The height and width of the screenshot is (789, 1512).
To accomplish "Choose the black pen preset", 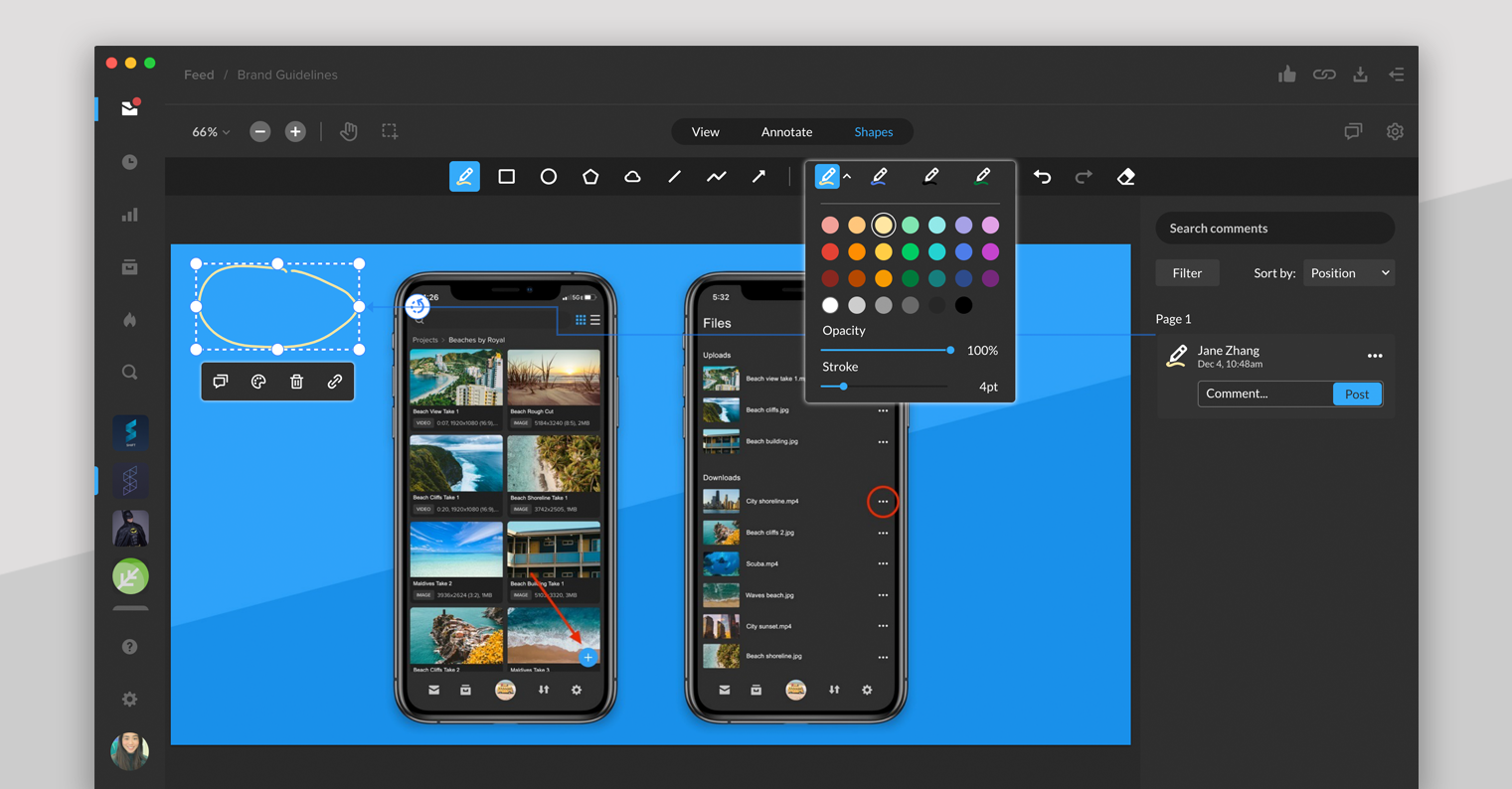I will [x=930, y=177].
